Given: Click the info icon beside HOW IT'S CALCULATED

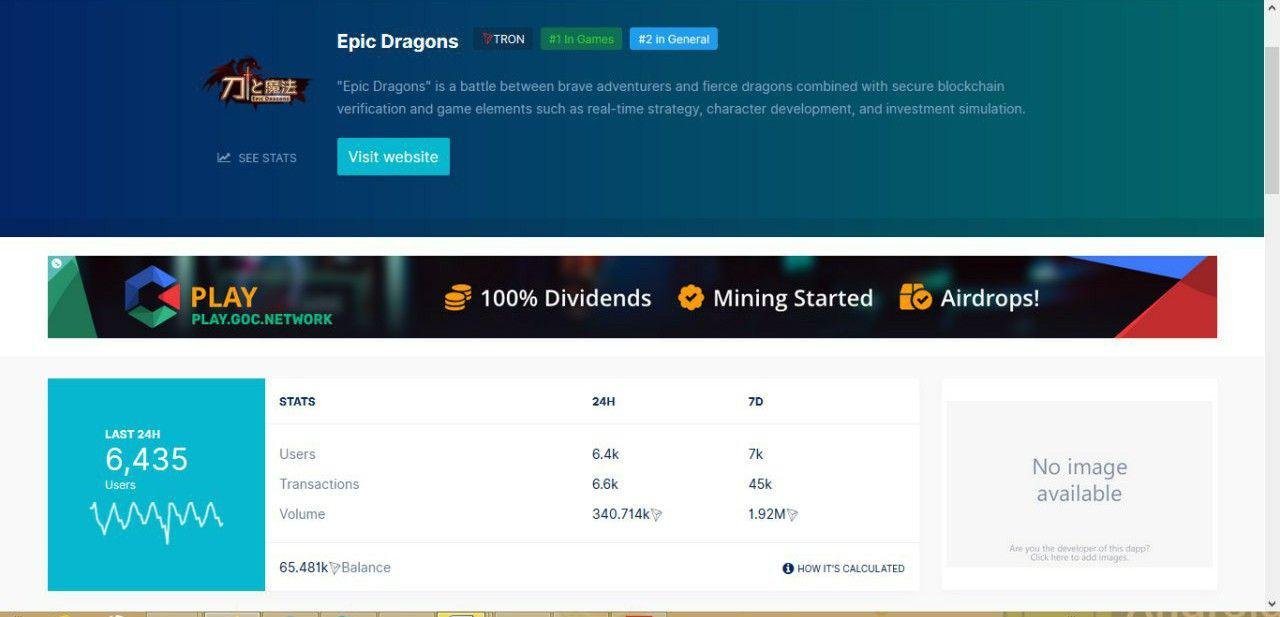Looking at the screenshot, I should (x=788, y=568).
